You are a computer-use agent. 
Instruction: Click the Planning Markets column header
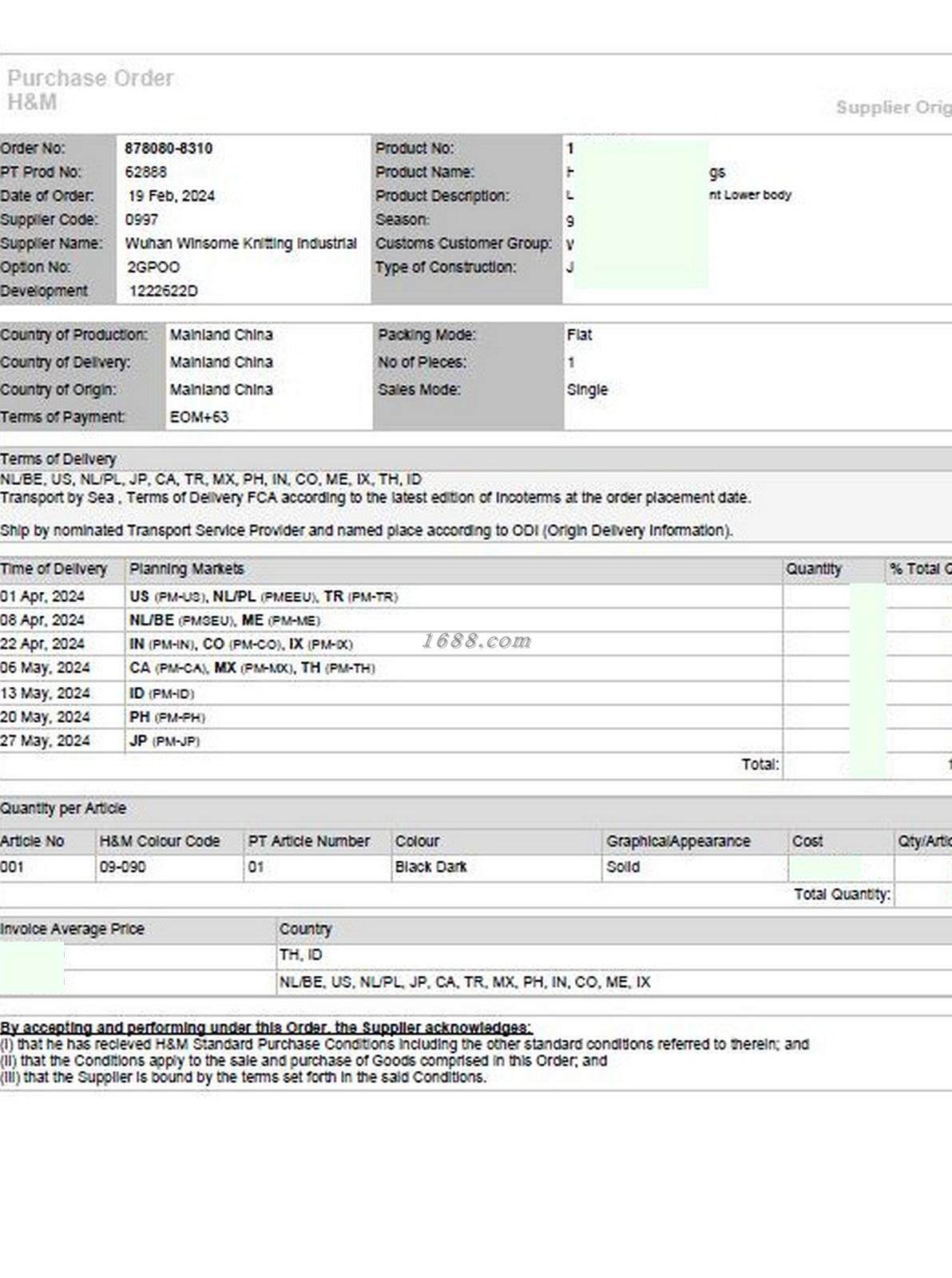click(187, 569)
